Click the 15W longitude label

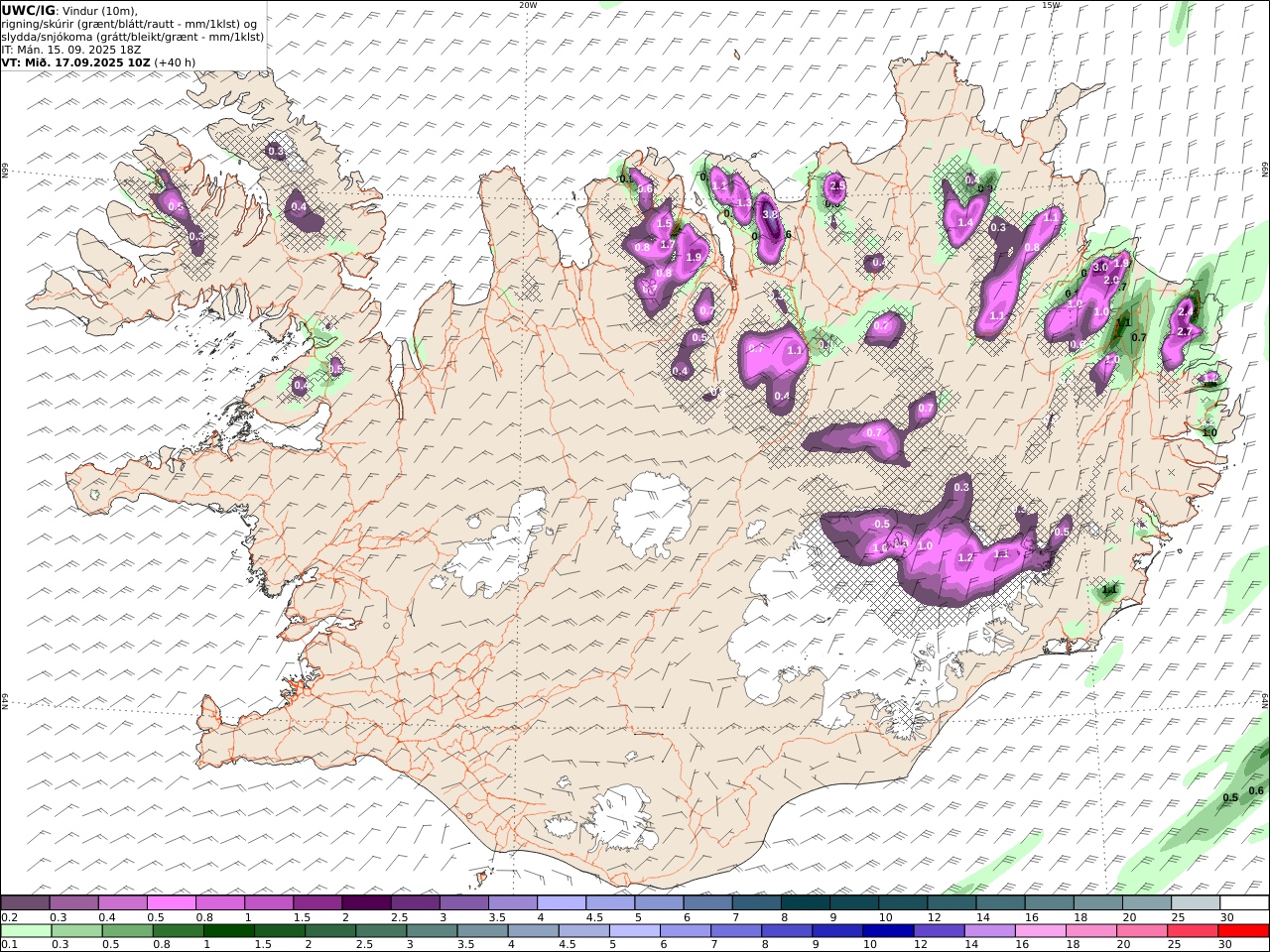click(x=1051, y=5)
